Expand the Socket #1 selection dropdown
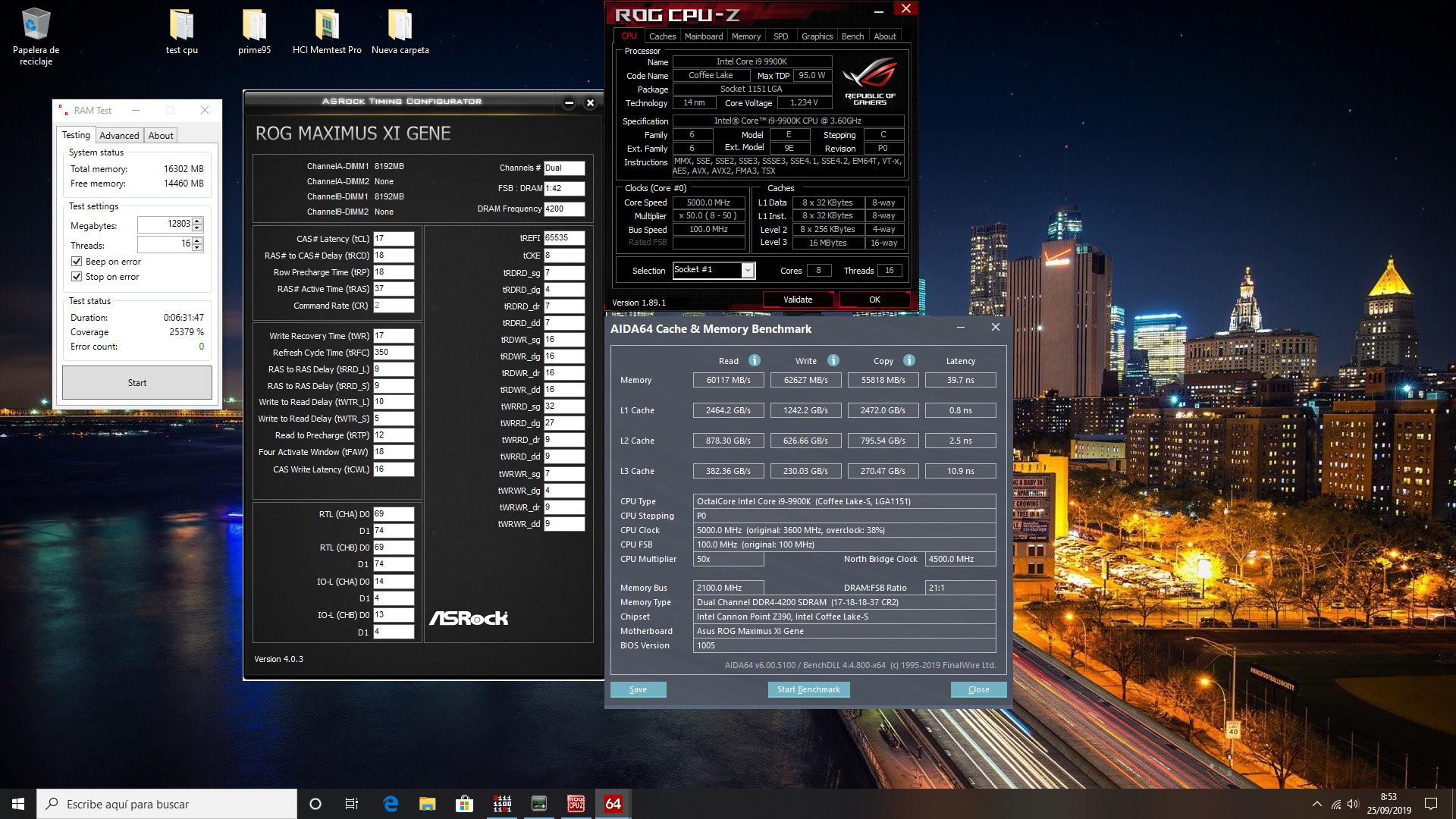This screenshot has width=1456, height=819. [748, 271]
